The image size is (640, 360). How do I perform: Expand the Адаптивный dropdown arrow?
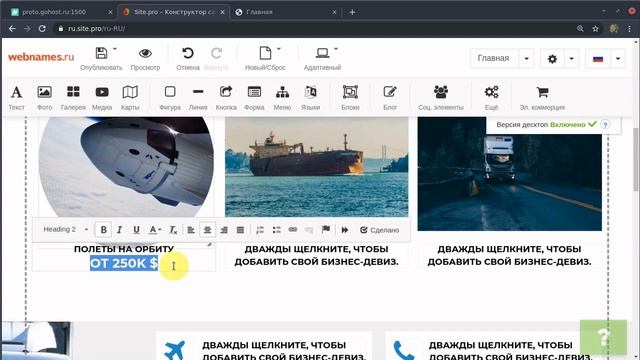click(336, 49)
